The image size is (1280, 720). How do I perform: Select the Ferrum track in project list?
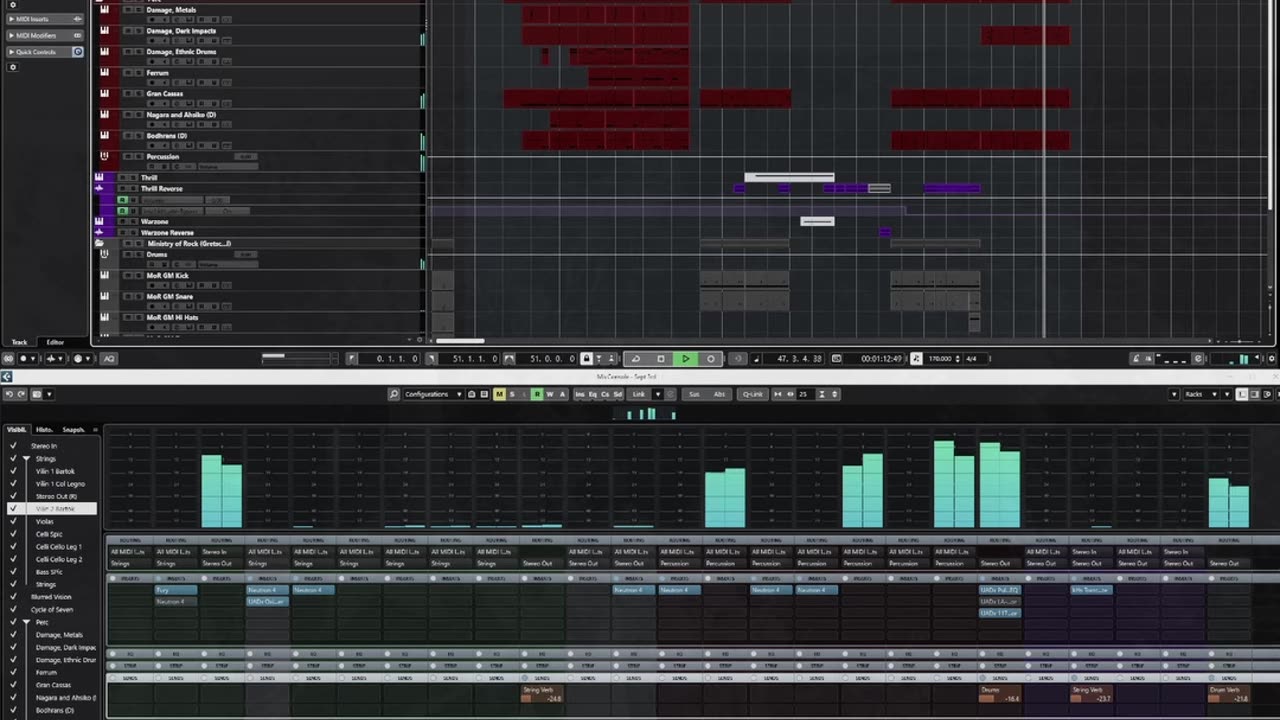coord(158,73)
